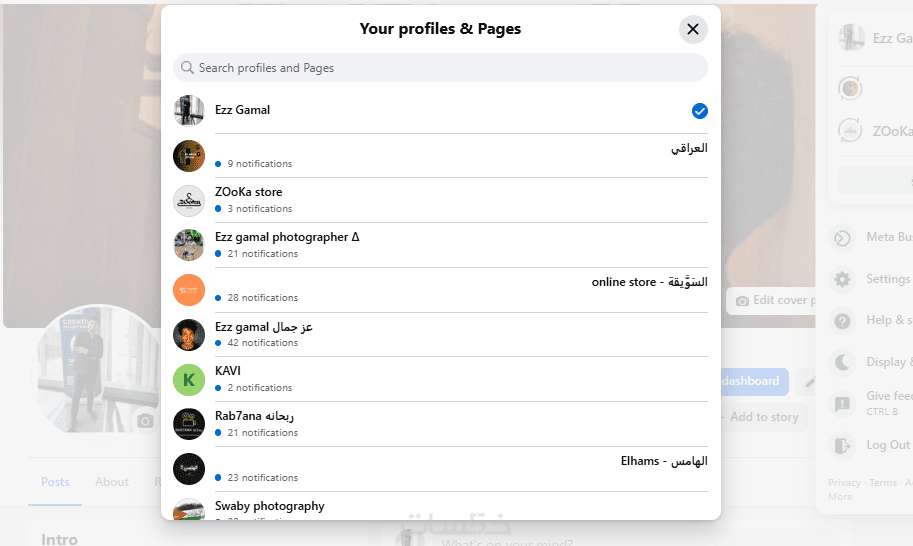This screenshot has width=913, height=546.
Task: Close the Your profiles & Pages dialog
Action: pos(693,29)
